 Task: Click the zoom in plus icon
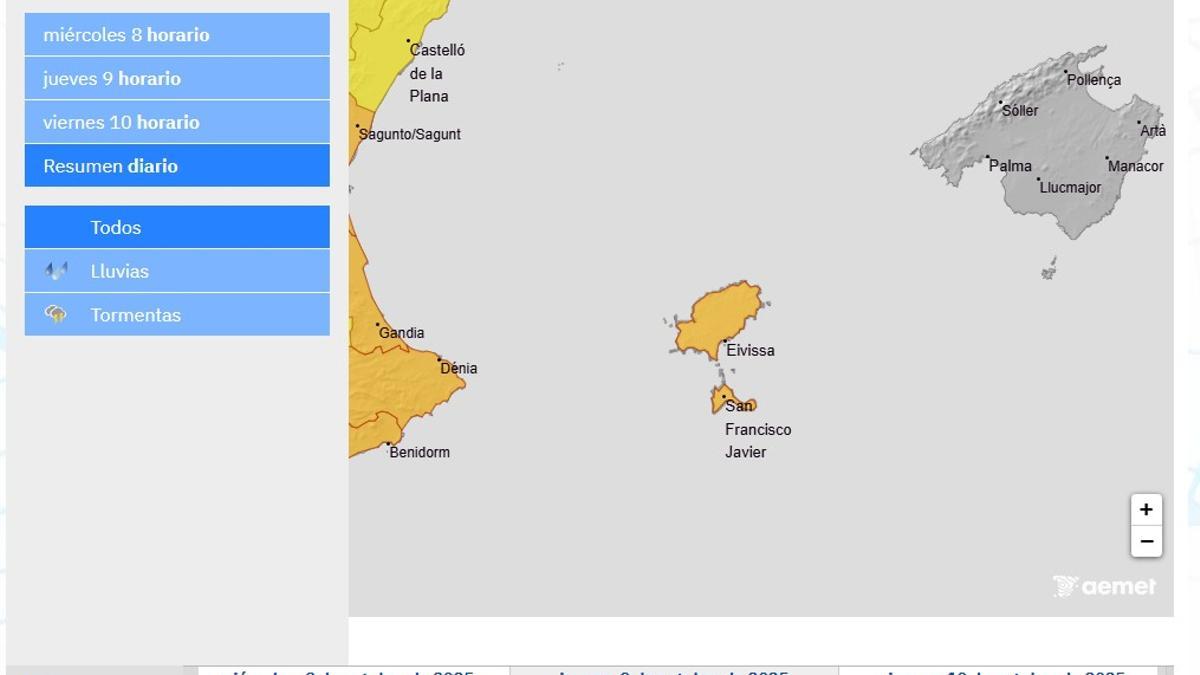1146,509
